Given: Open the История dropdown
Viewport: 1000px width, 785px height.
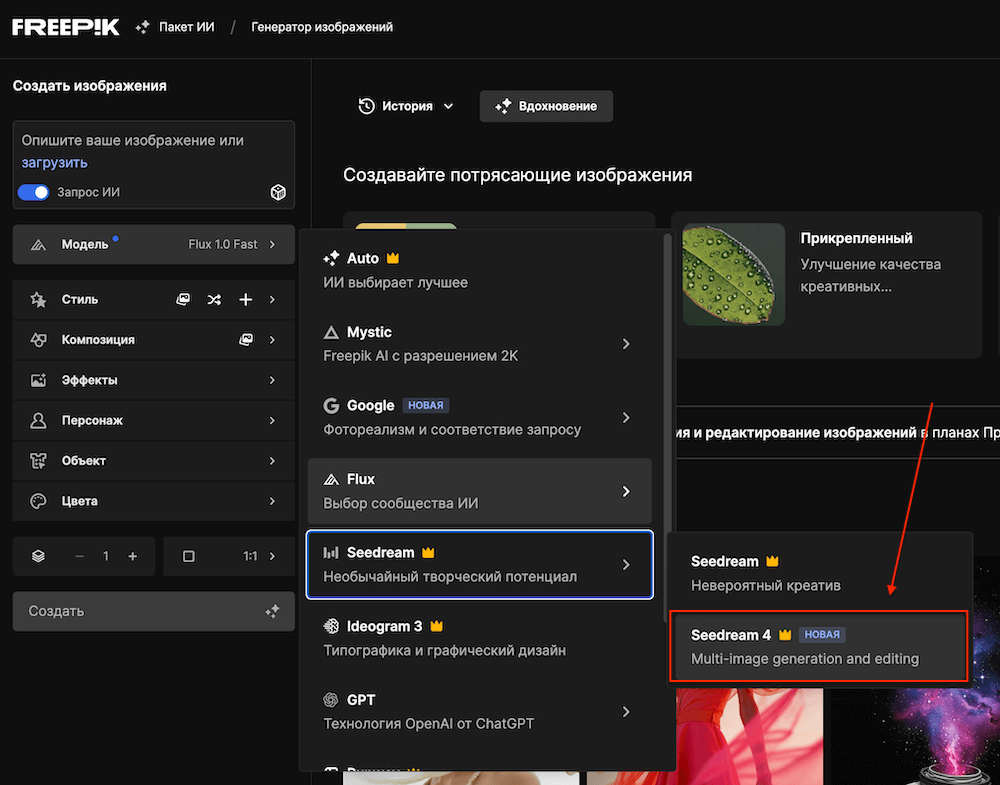Looking at the screenshot, I should pos(406,106).
